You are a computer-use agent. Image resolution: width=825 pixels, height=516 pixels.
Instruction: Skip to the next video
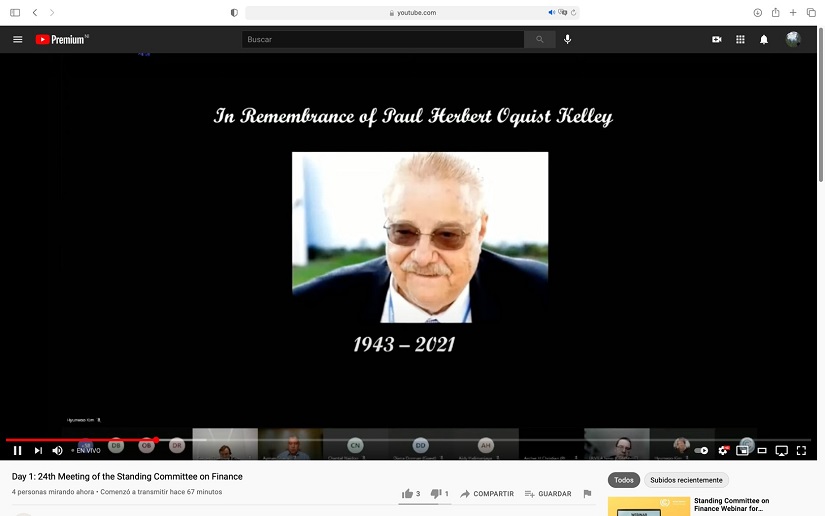point(38,450)
